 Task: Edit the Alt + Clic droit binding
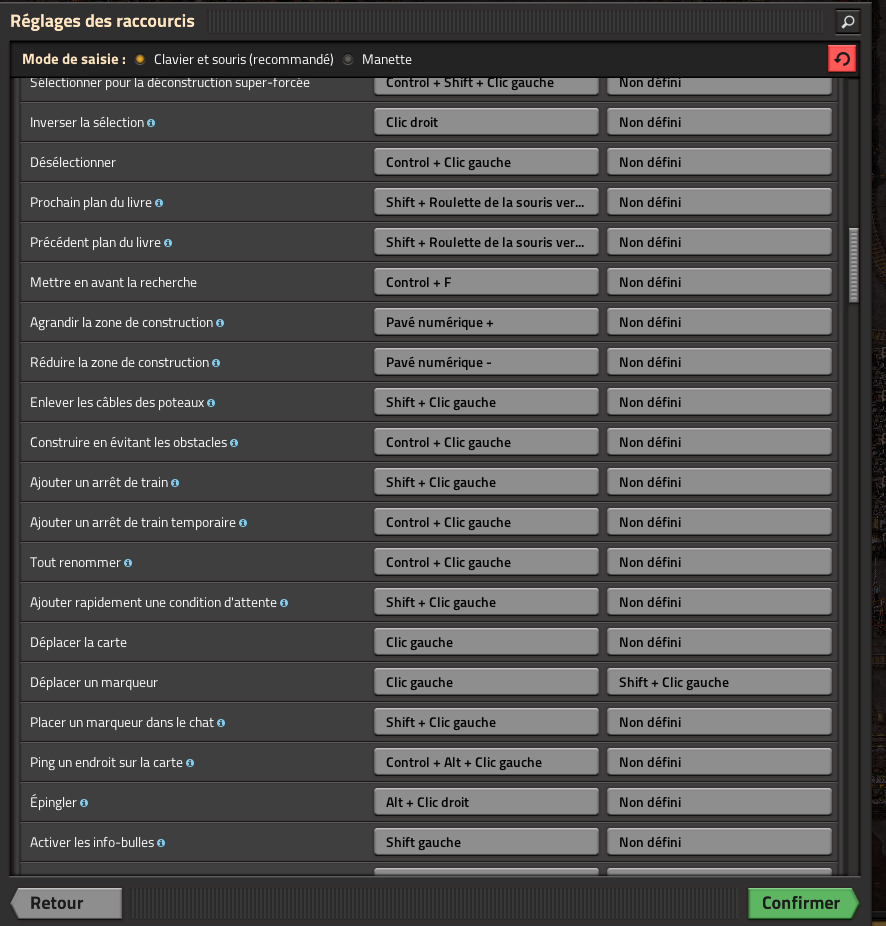486,802
